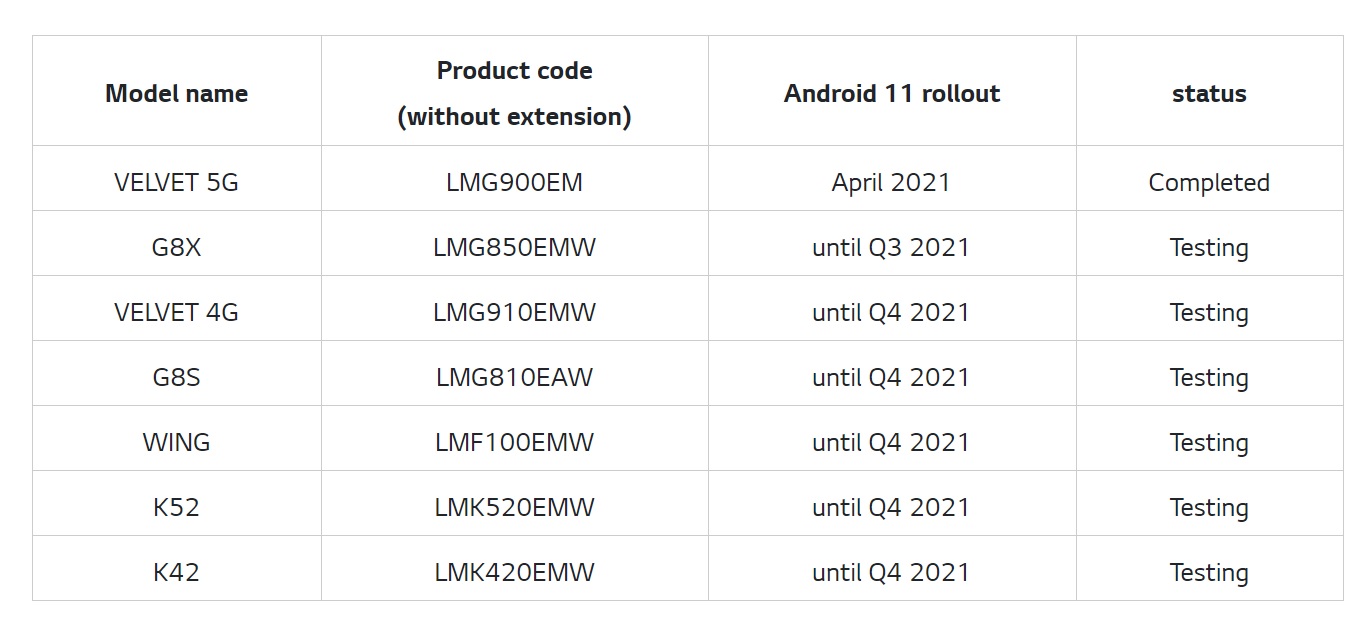Click the Completed status cell
The image size is (1370, 622).
(x=1209, y=183)
